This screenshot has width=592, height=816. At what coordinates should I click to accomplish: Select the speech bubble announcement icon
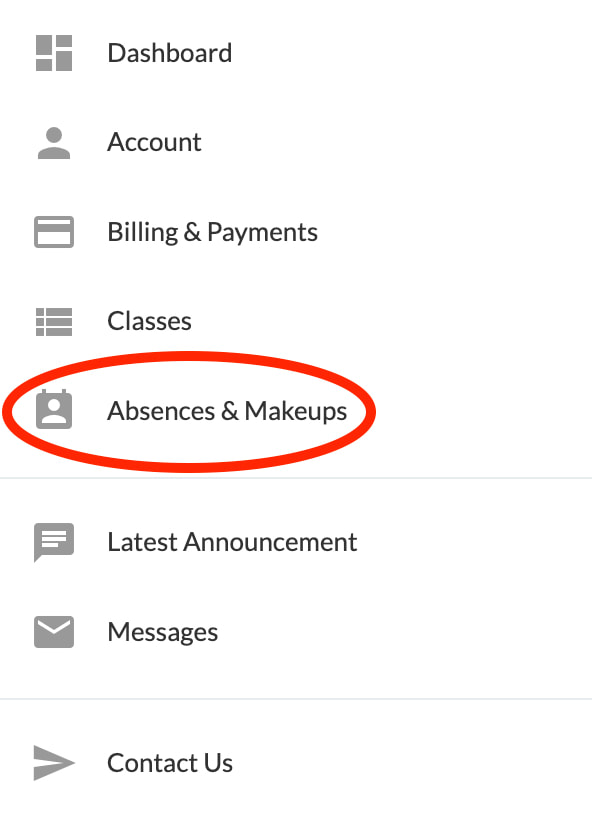coord(54,542)
